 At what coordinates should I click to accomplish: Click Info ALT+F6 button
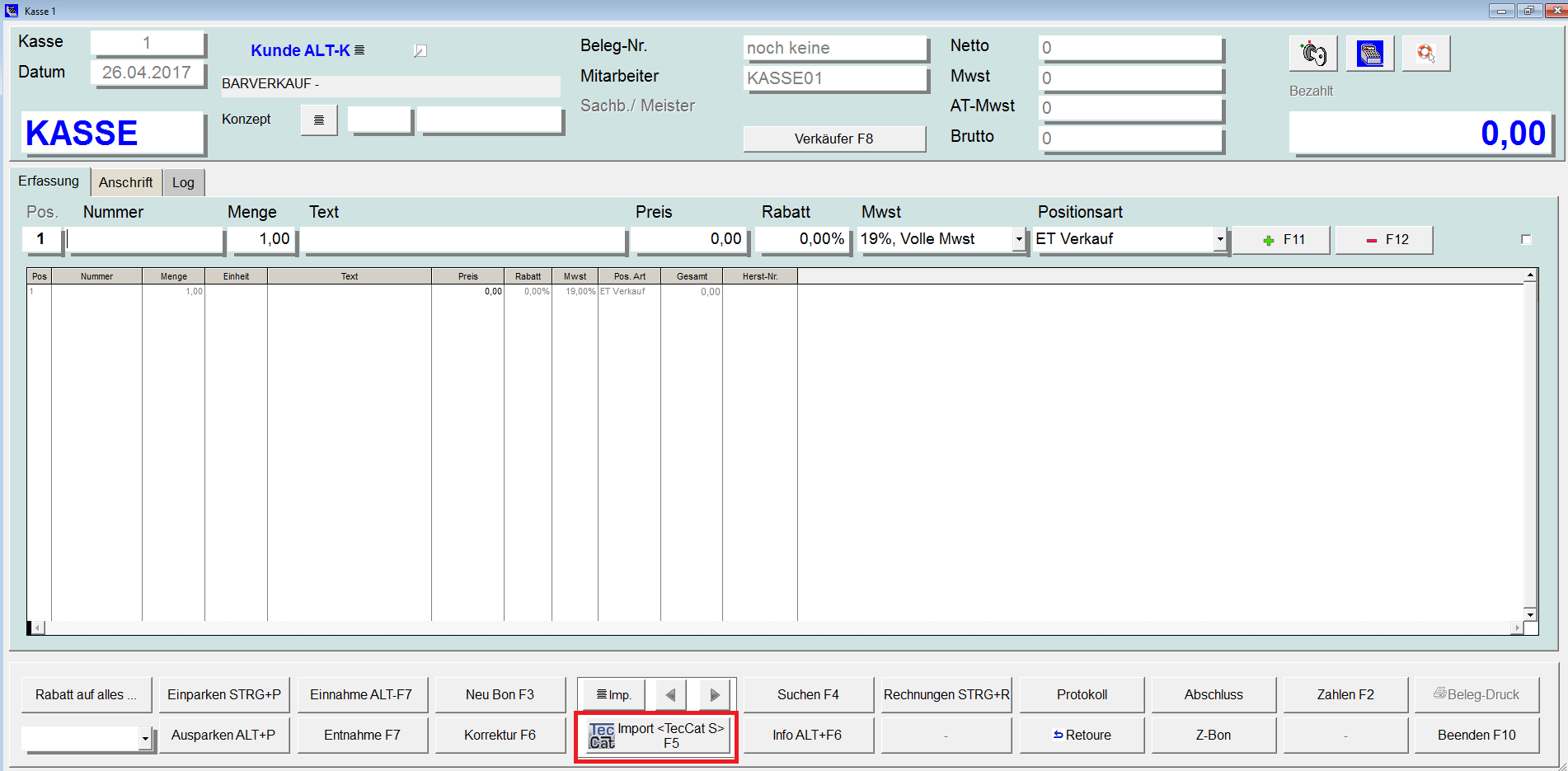pos(808,736)
